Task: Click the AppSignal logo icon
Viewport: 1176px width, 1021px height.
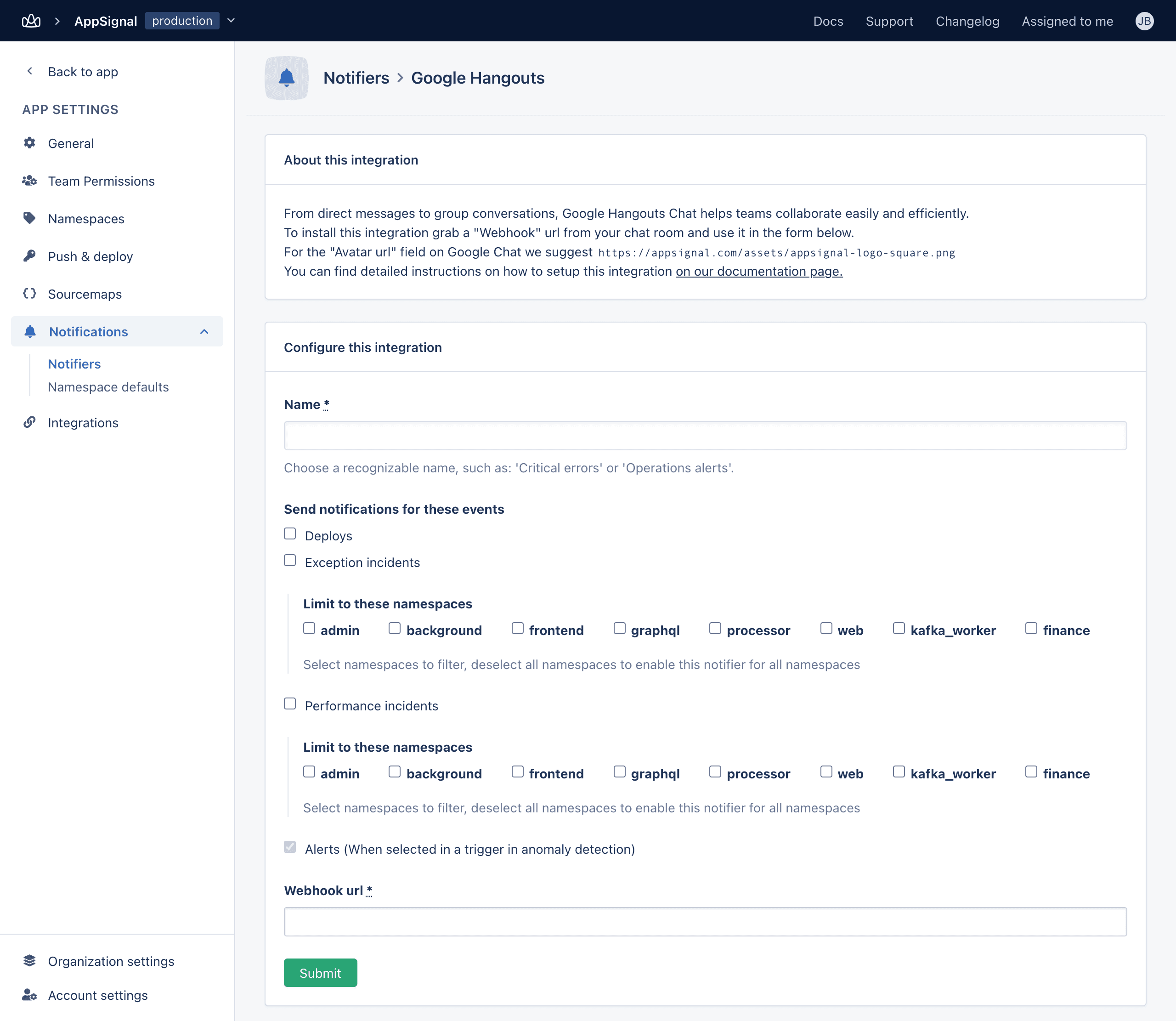Action: pyautogui.click(x=31, y=21)
